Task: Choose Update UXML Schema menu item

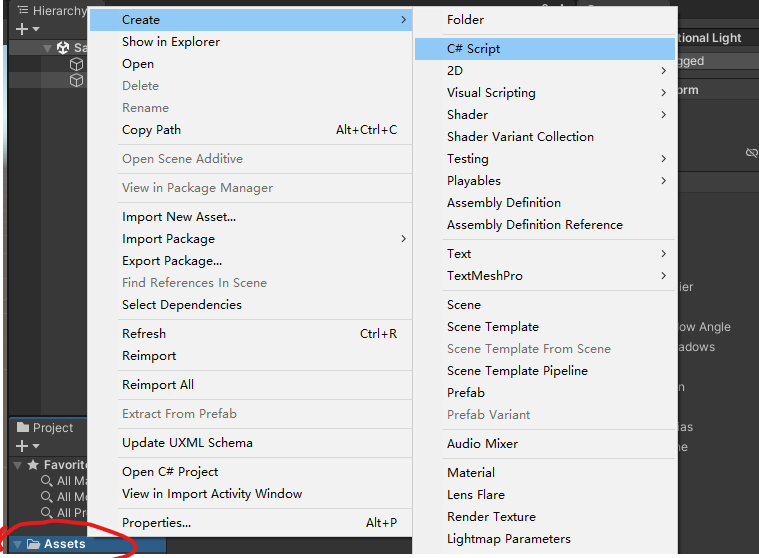Action: point(251,443)
